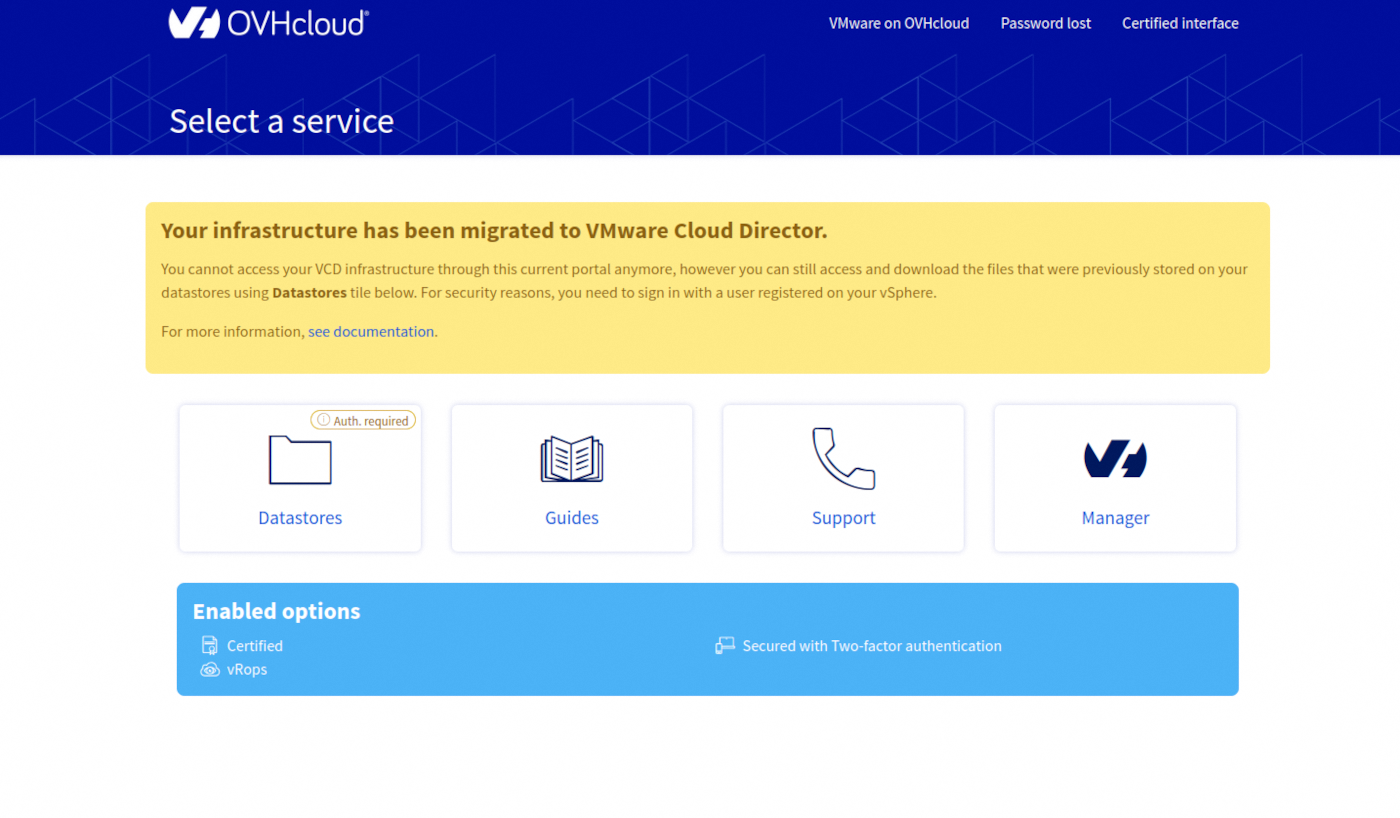
Task: Open the Password lost page
Action: pyautogui.click(x=1045, y=22)
